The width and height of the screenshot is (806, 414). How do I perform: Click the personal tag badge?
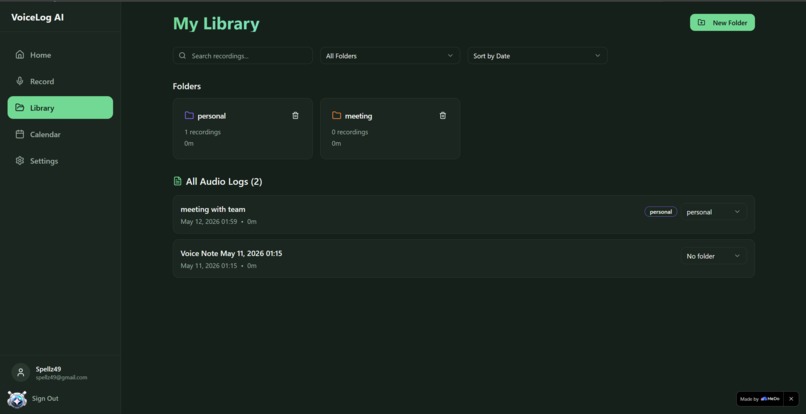coord(661,212)
